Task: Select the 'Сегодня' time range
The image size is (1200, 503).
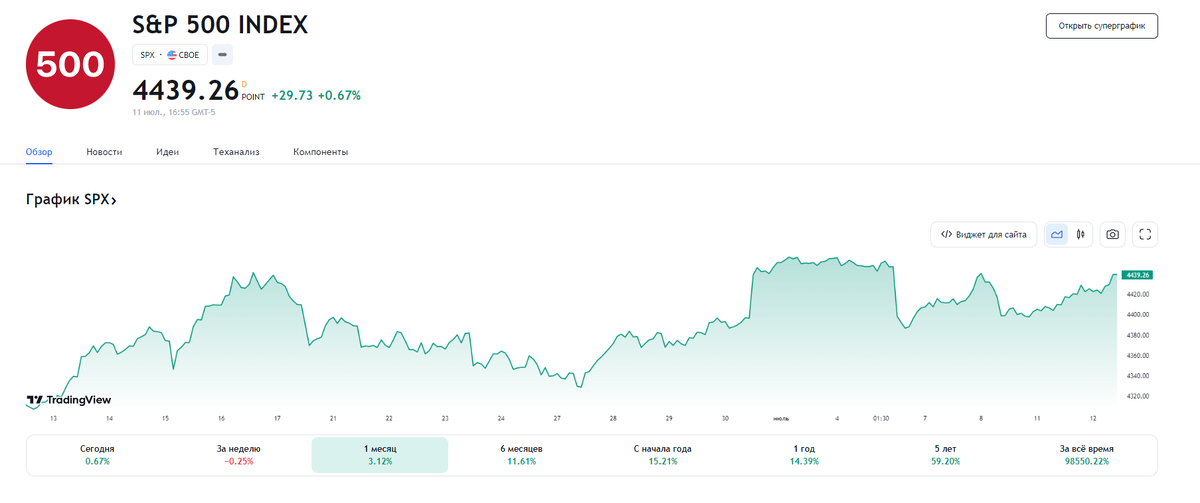Action: (97, 455)
